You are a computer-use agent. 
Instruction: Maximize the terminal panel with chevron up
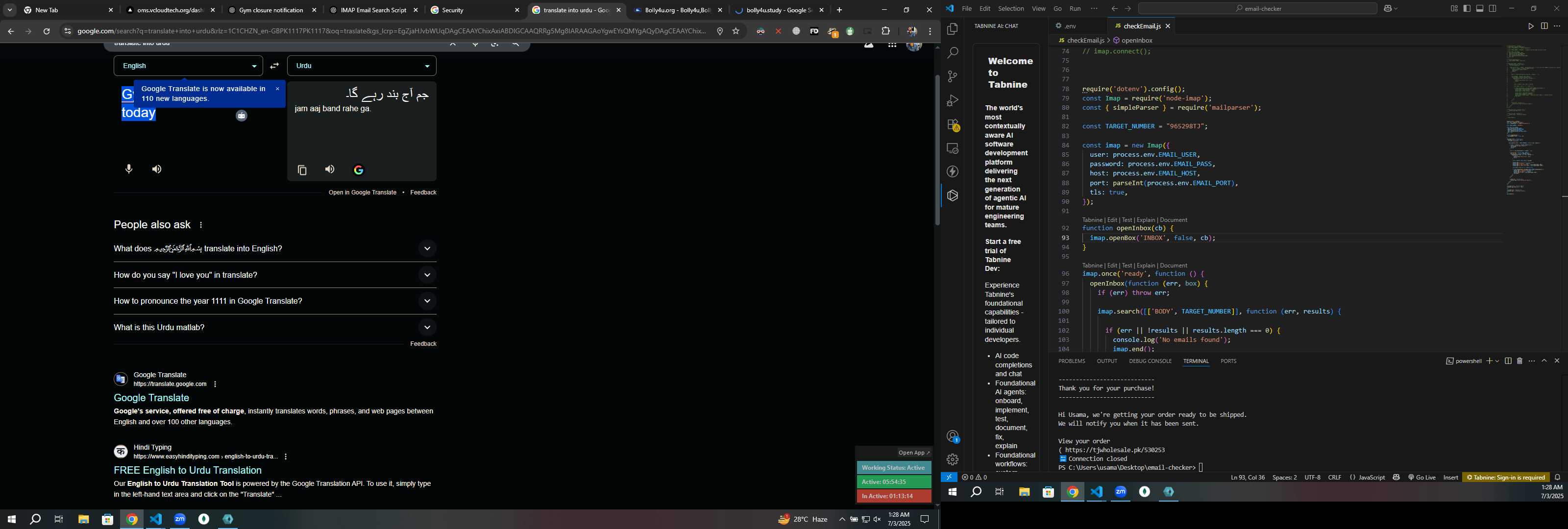click(x=1544, y=361)
